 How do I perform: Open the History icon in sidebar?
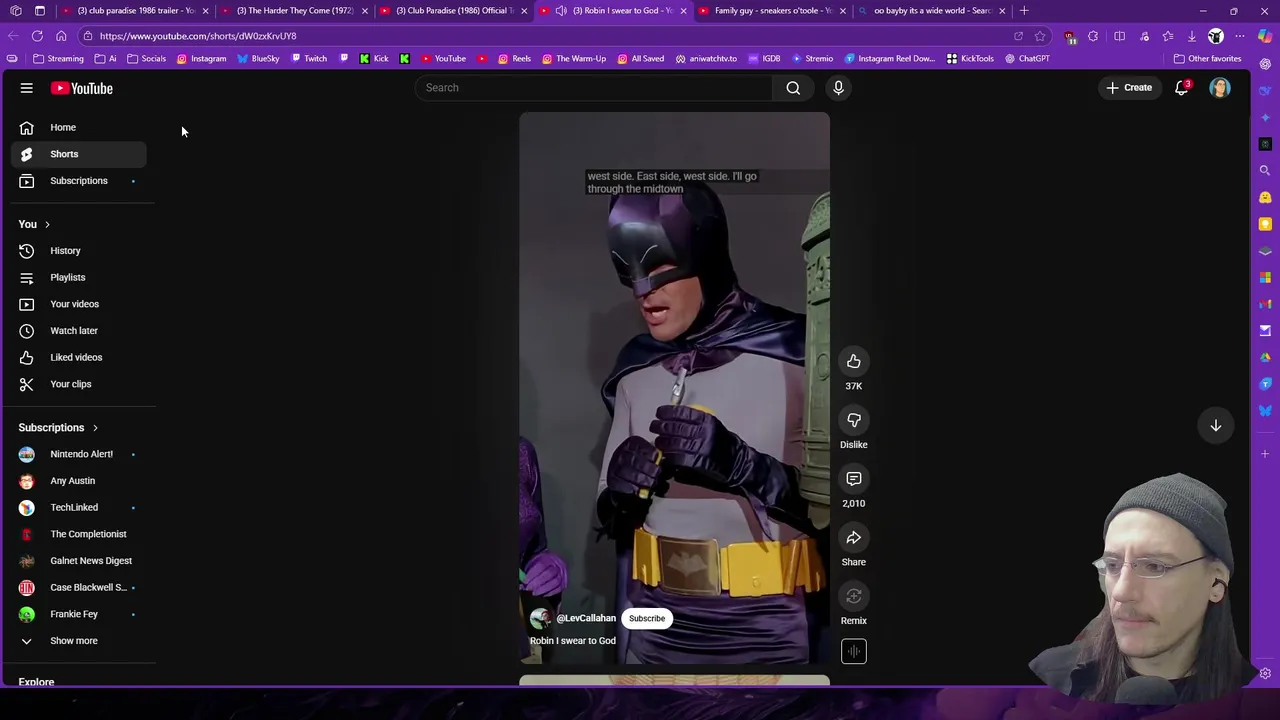point(27,251)
